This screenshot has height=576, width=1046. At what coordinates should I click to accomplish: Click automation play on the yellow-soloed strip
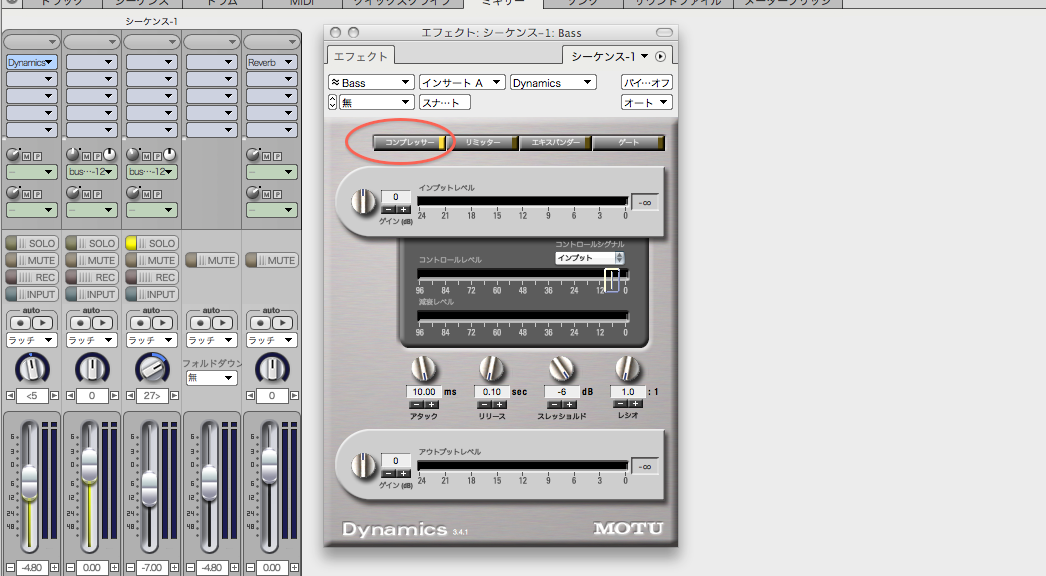pos(162,323)
